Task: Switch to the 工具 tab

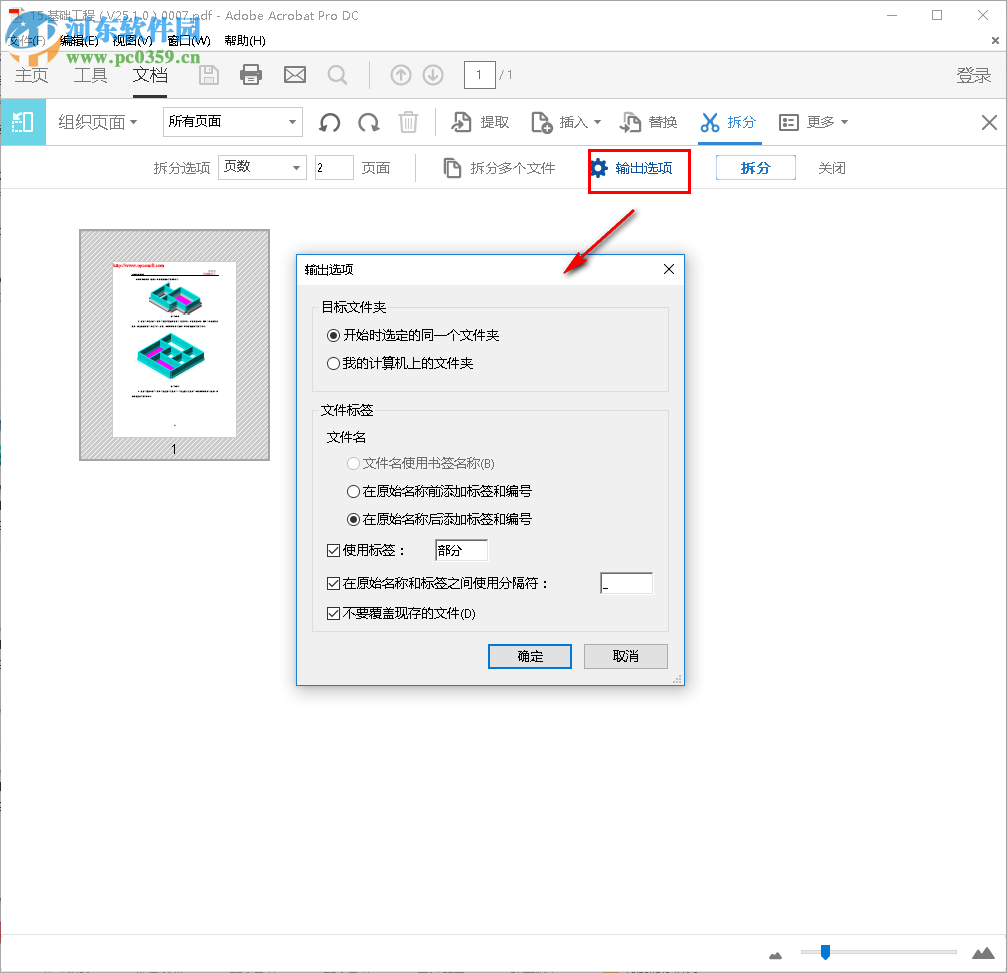Action: [90, 74]
